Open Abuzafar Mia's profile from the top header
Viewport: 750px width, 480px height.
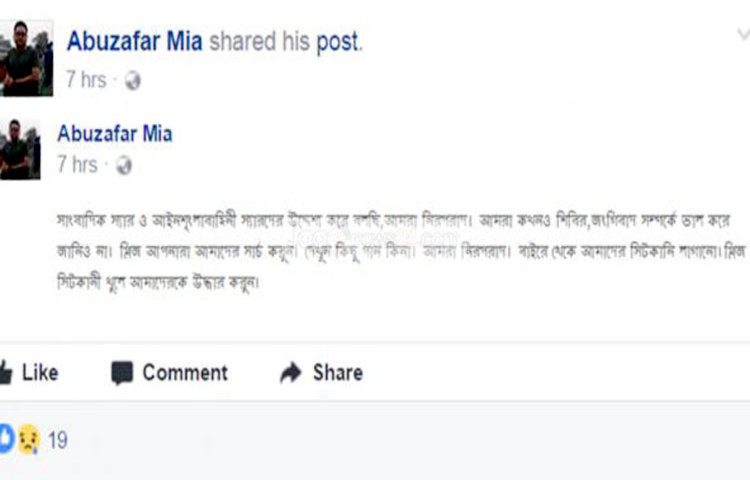click(x=134, y=42)
